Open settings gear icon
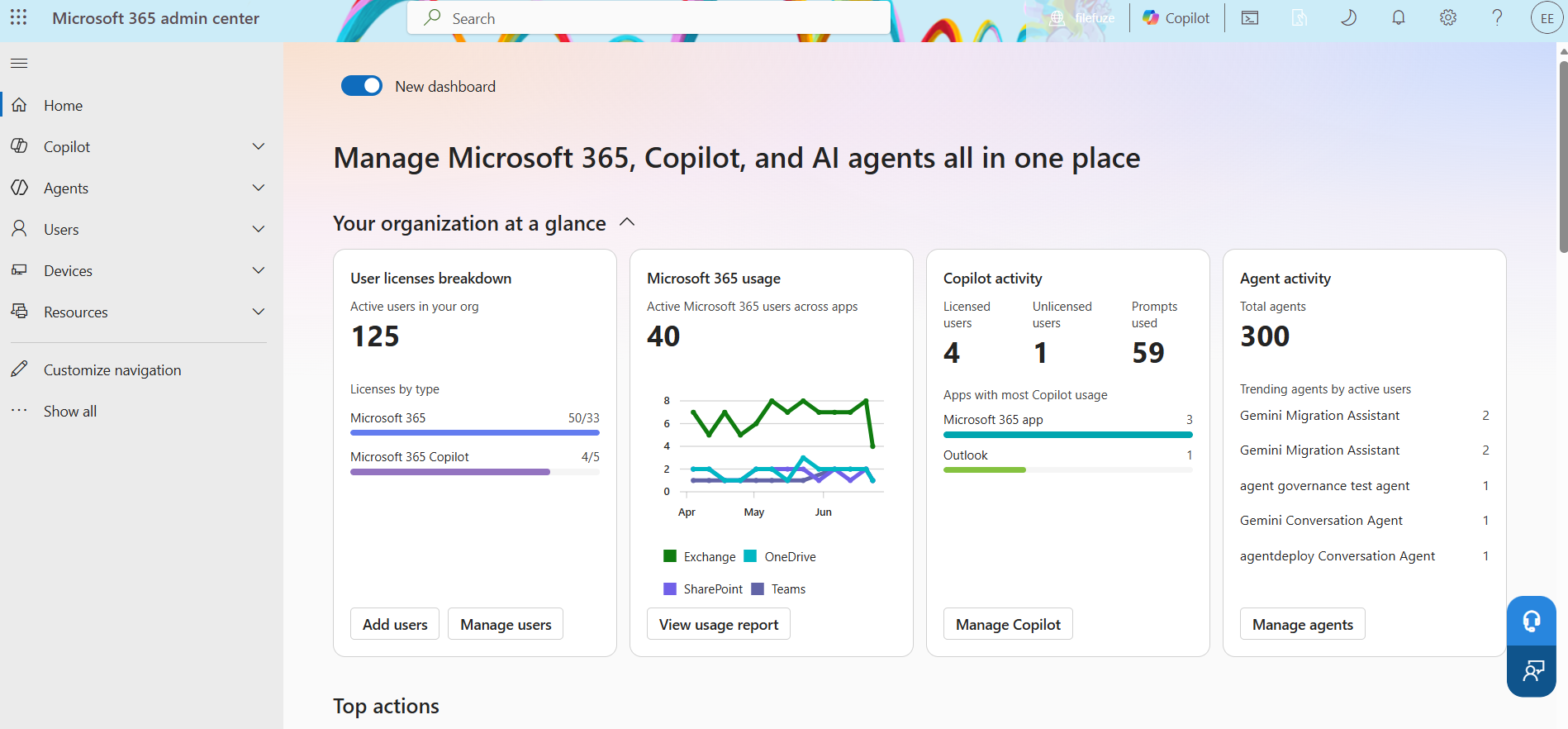The width and height of the screenshot is (1568, 729). pyautogui.click(x=1448, y=17)
